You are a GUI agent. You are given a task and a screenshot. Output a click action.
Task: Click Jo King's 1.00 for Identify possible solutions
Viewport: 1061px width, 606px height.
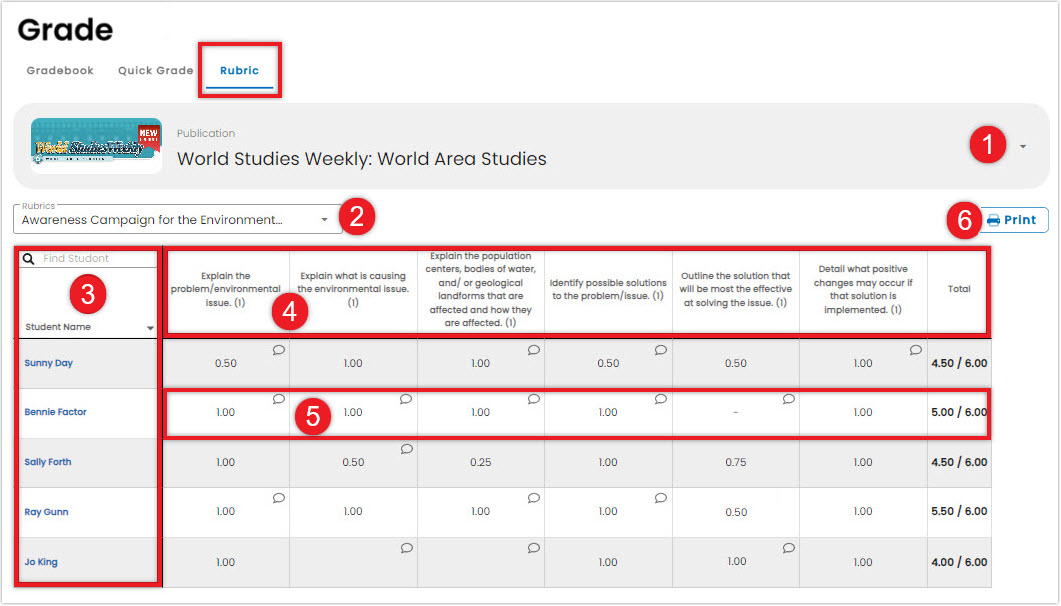(x=608, y=562)
